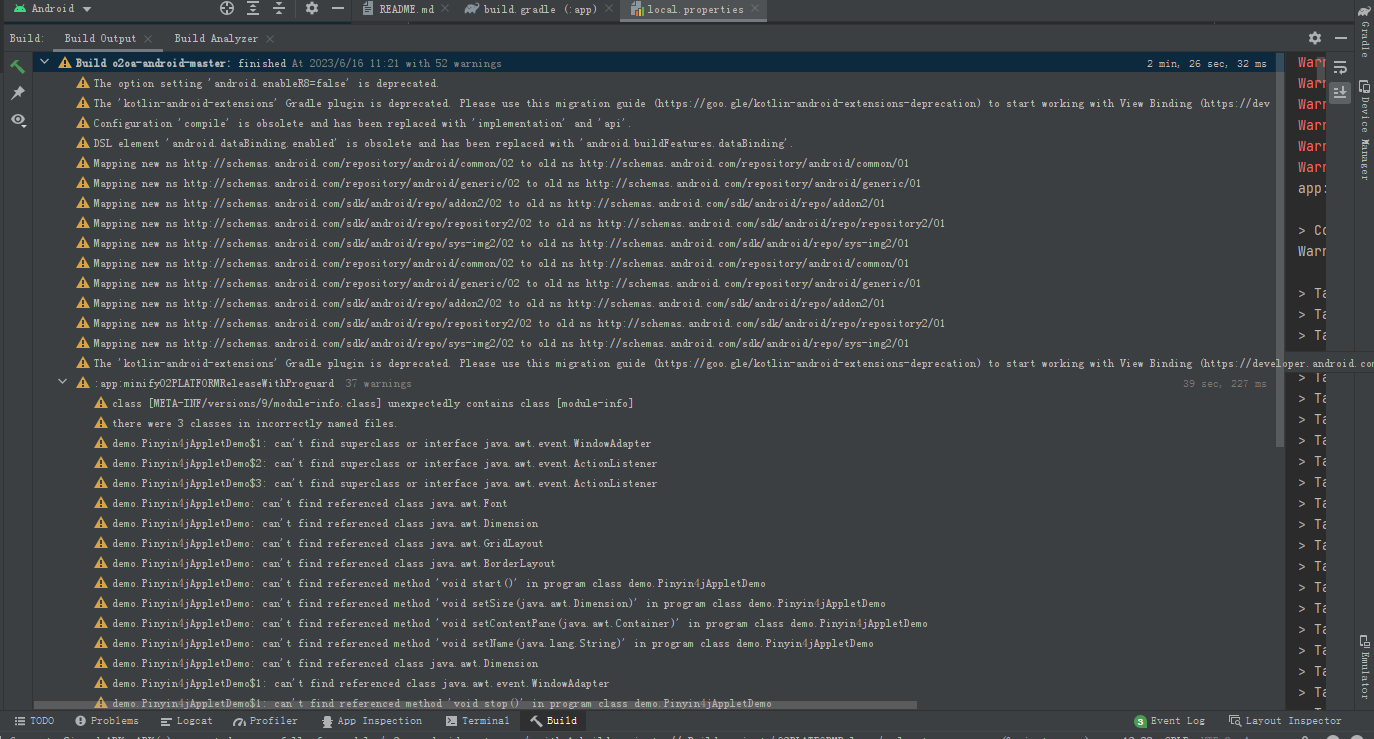Close the build.gradle (:app) tab
Viewport: 1374px width, 739px height.
pos(609,9)
